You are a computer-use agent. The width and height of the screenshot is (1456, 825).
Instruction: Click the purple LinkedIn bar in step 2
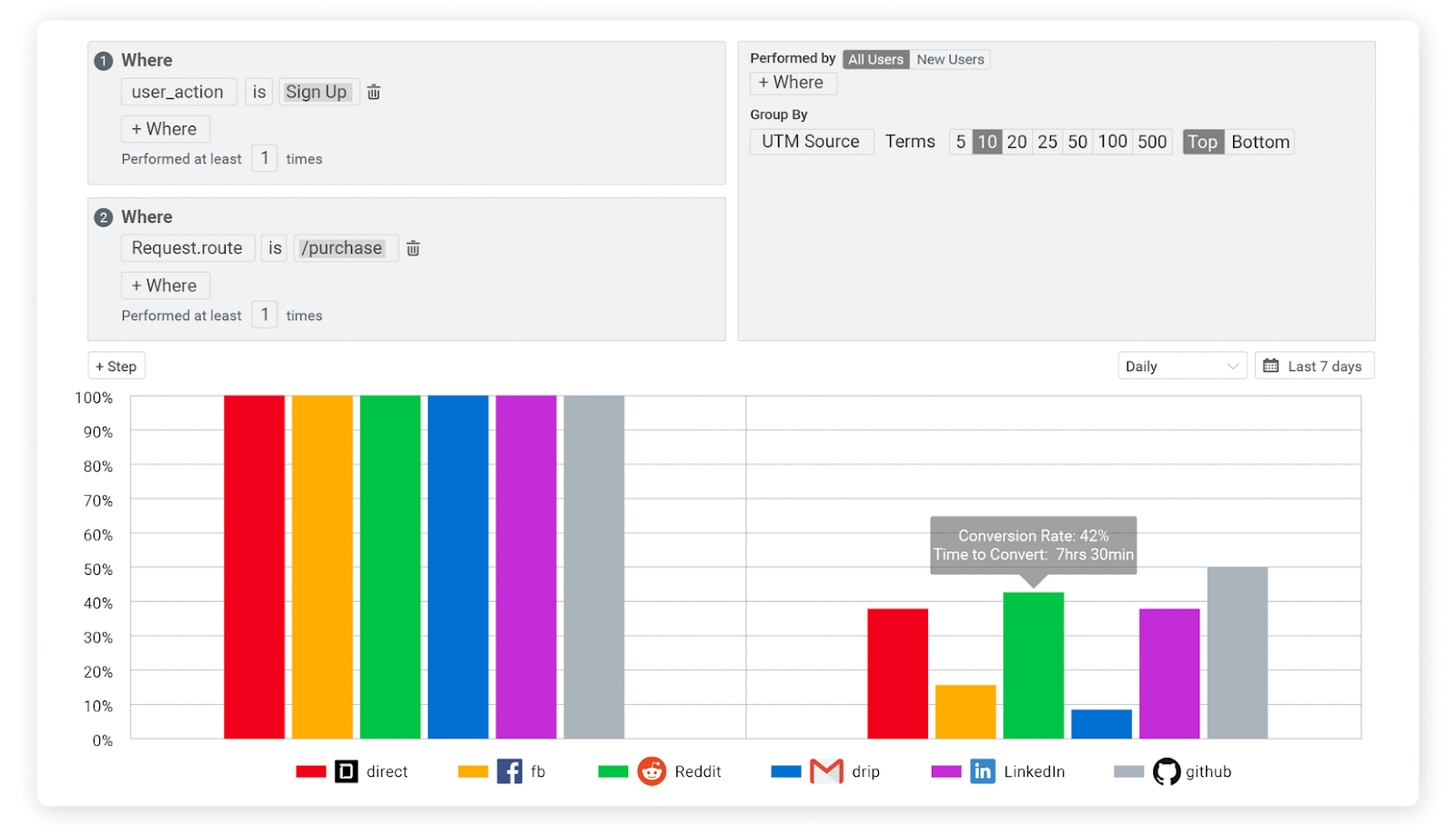[1169, 674]
